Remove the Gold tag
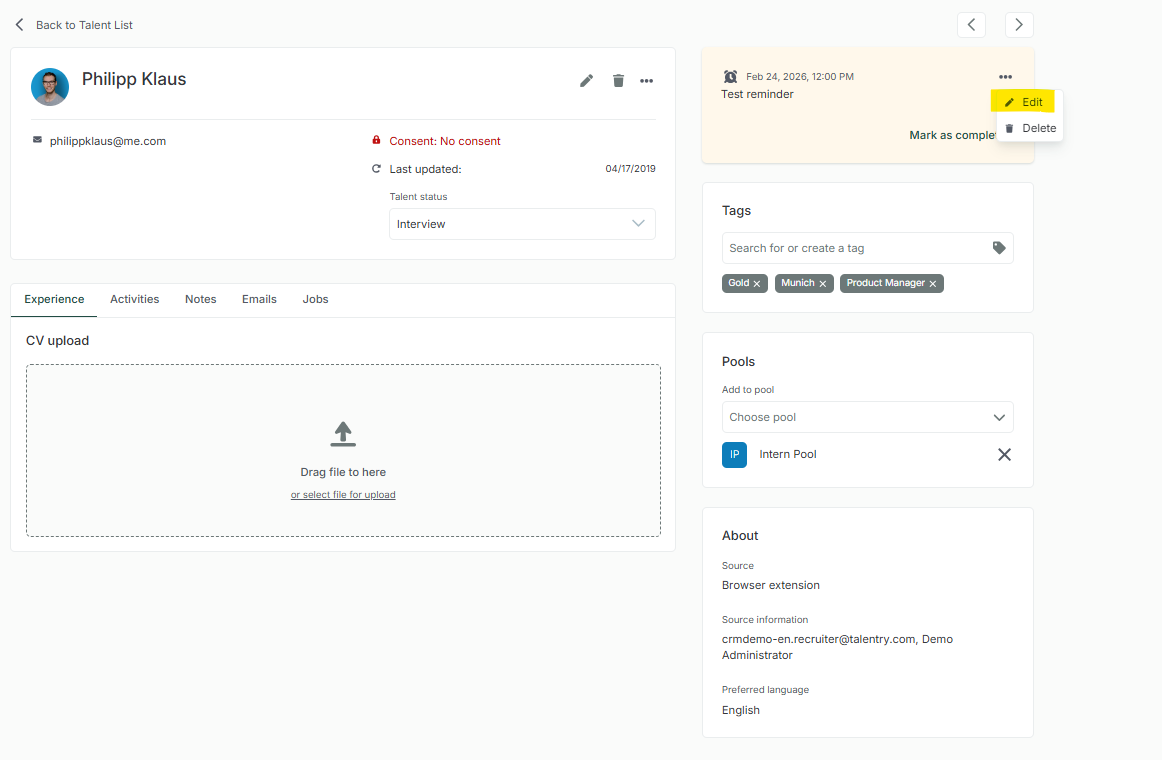The image size is (1162, 760). click(x=757, y=284)
